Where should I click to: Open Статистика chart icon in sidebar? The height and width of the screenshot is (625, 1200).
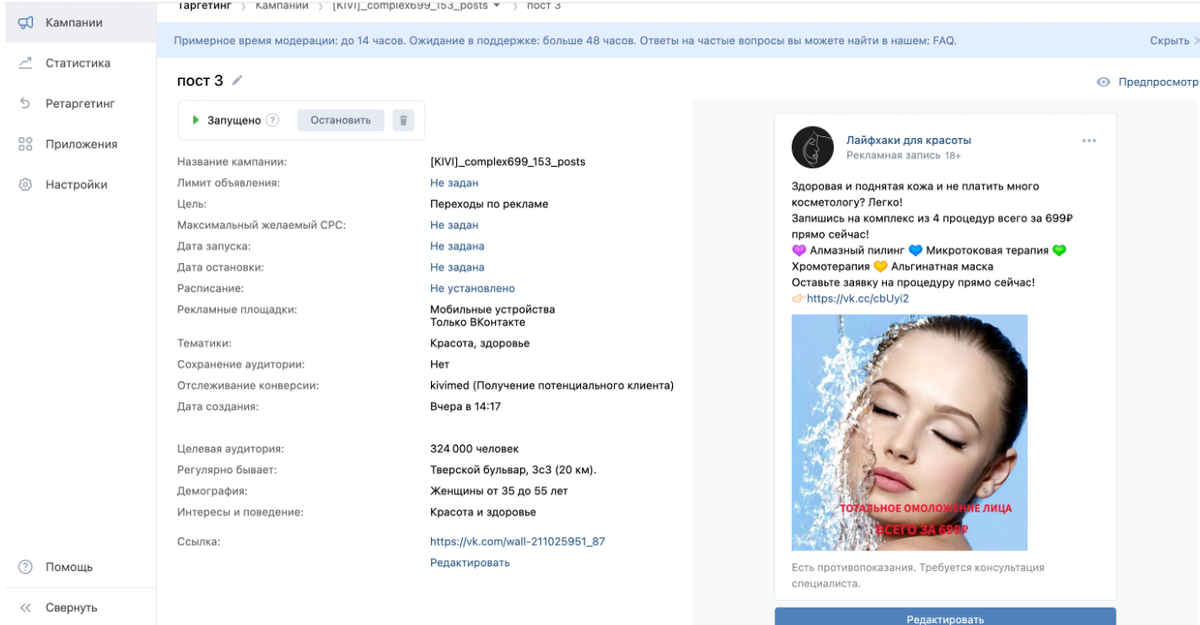tap(26, 63)
